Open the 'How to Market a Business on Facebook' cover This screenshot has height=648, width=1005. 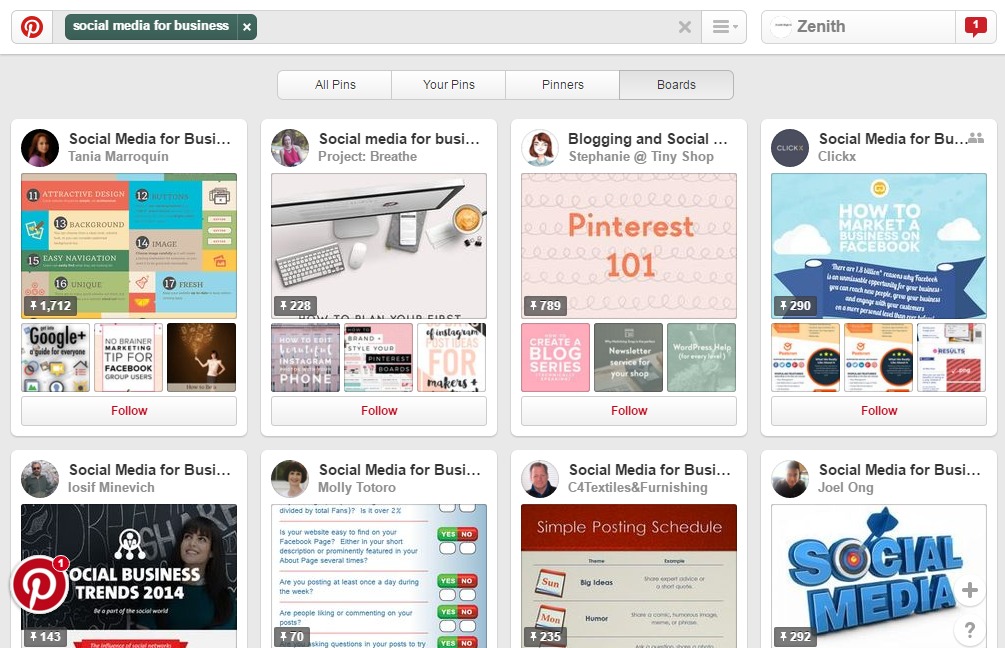(x=879, y=245)
